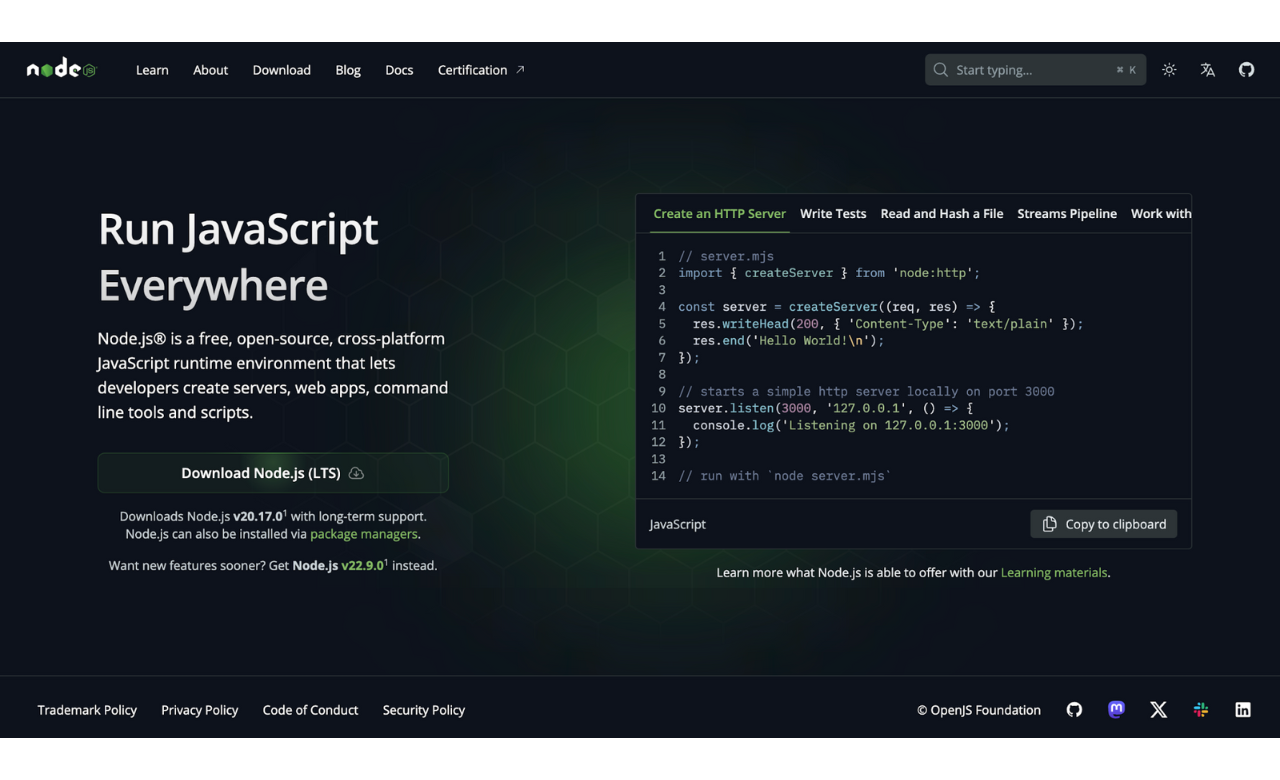Image resolution: width=1280 pixels, height=780 pixels.
Task: Click the 'v20.17.0' version text
Action: coord(258,517)
